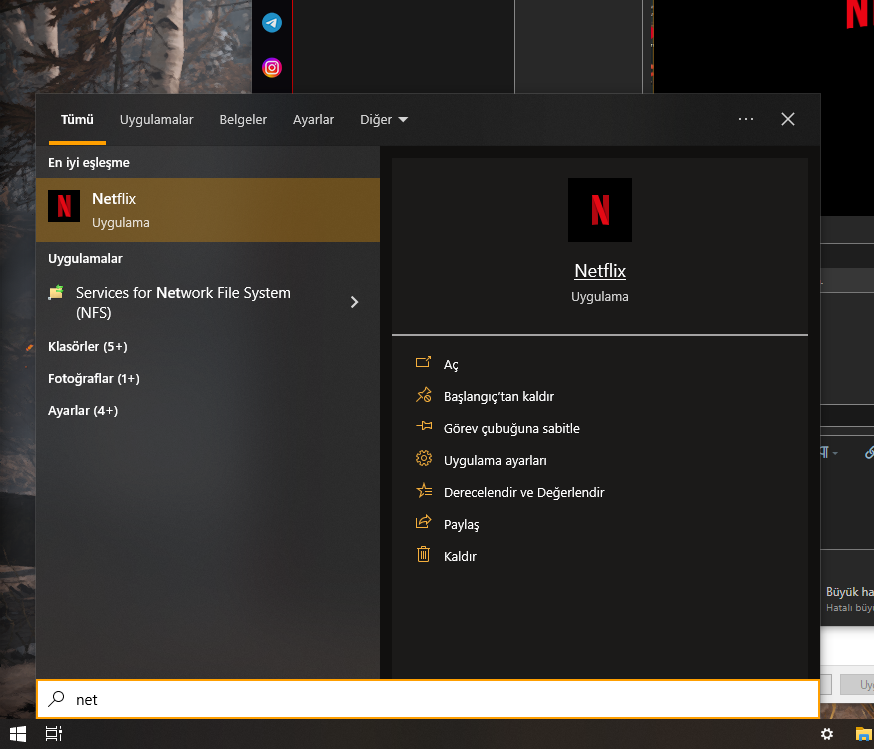Click the gear icon beside Uygulama ayarları
Screen dimensions: 874x749
point(424,459)
